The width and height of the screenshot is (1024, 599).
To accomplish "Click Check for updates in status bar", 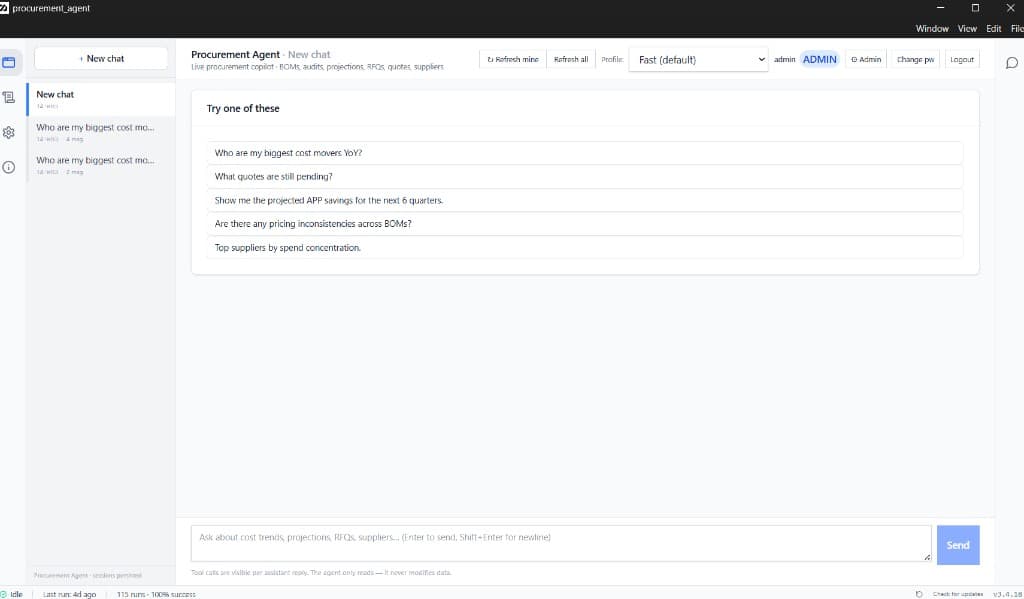I will (958, 594).
